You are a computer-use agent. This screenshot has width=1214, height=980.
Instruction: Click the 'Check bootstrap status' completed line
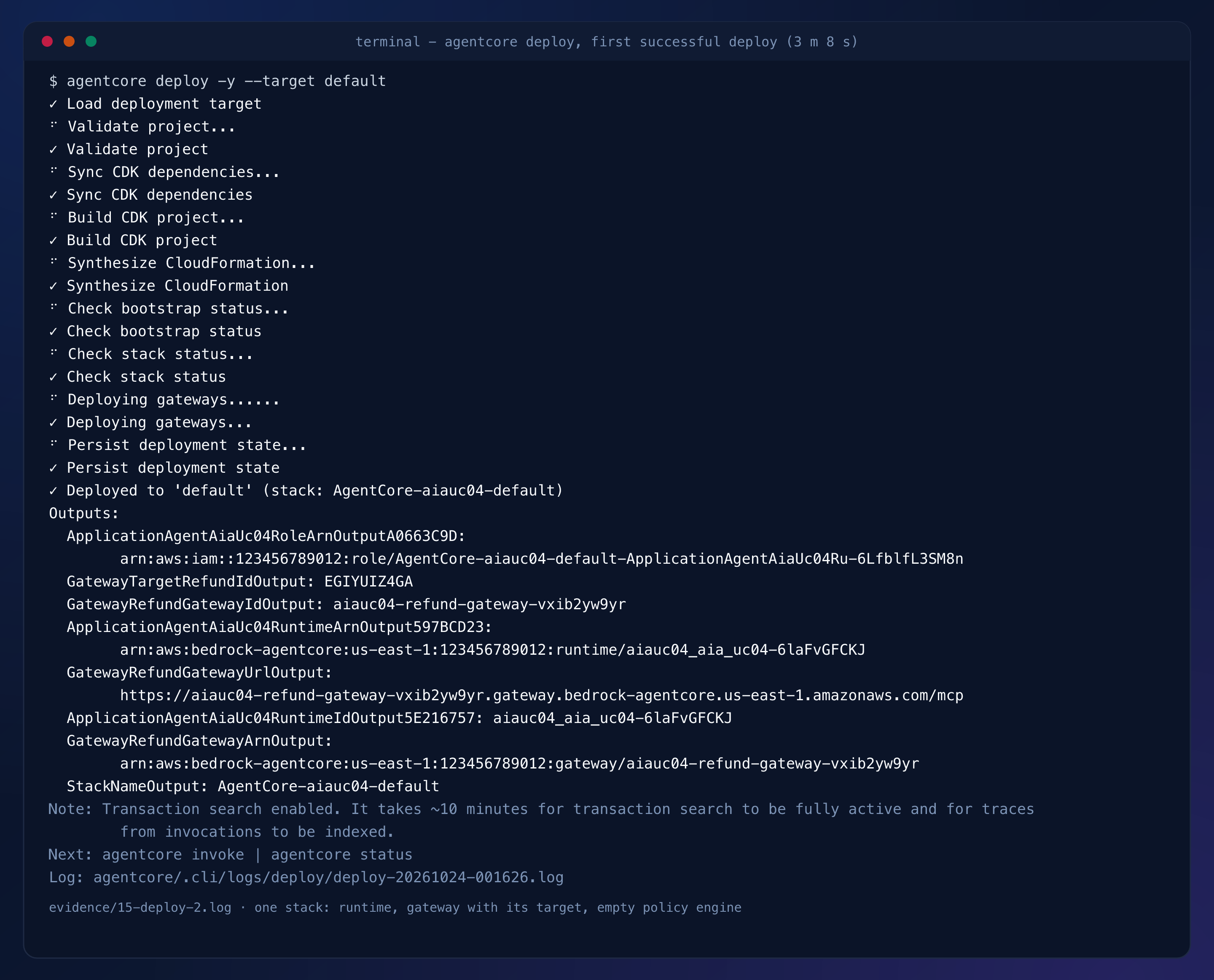[155, 331]
